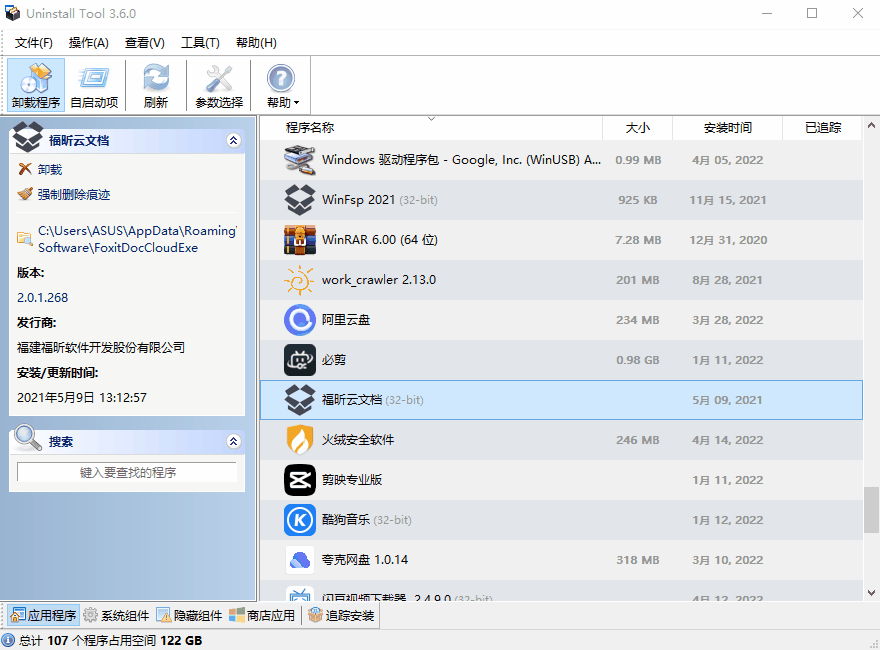This screenshot has height=650, width=880.
Task: Click the 刷新 refresh toolbar icon
Action: click(x=155, y=85)
